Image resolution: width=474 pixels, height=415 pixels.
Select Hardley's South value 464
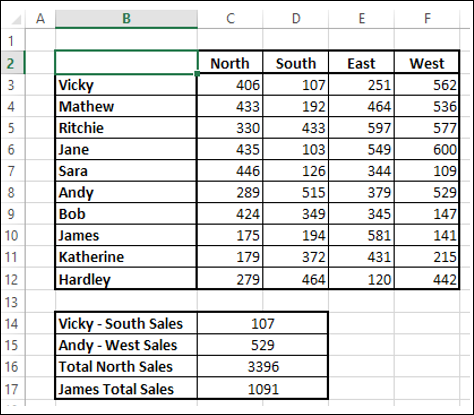point(296,279)
